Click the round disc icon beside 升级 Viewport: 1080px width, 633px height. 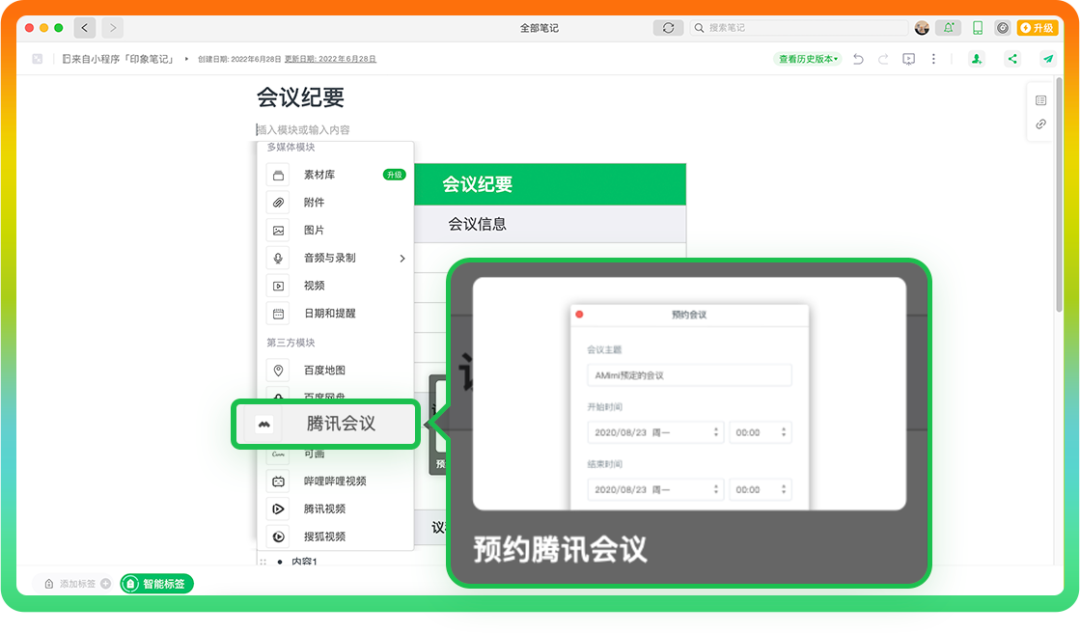[1002, 28]
